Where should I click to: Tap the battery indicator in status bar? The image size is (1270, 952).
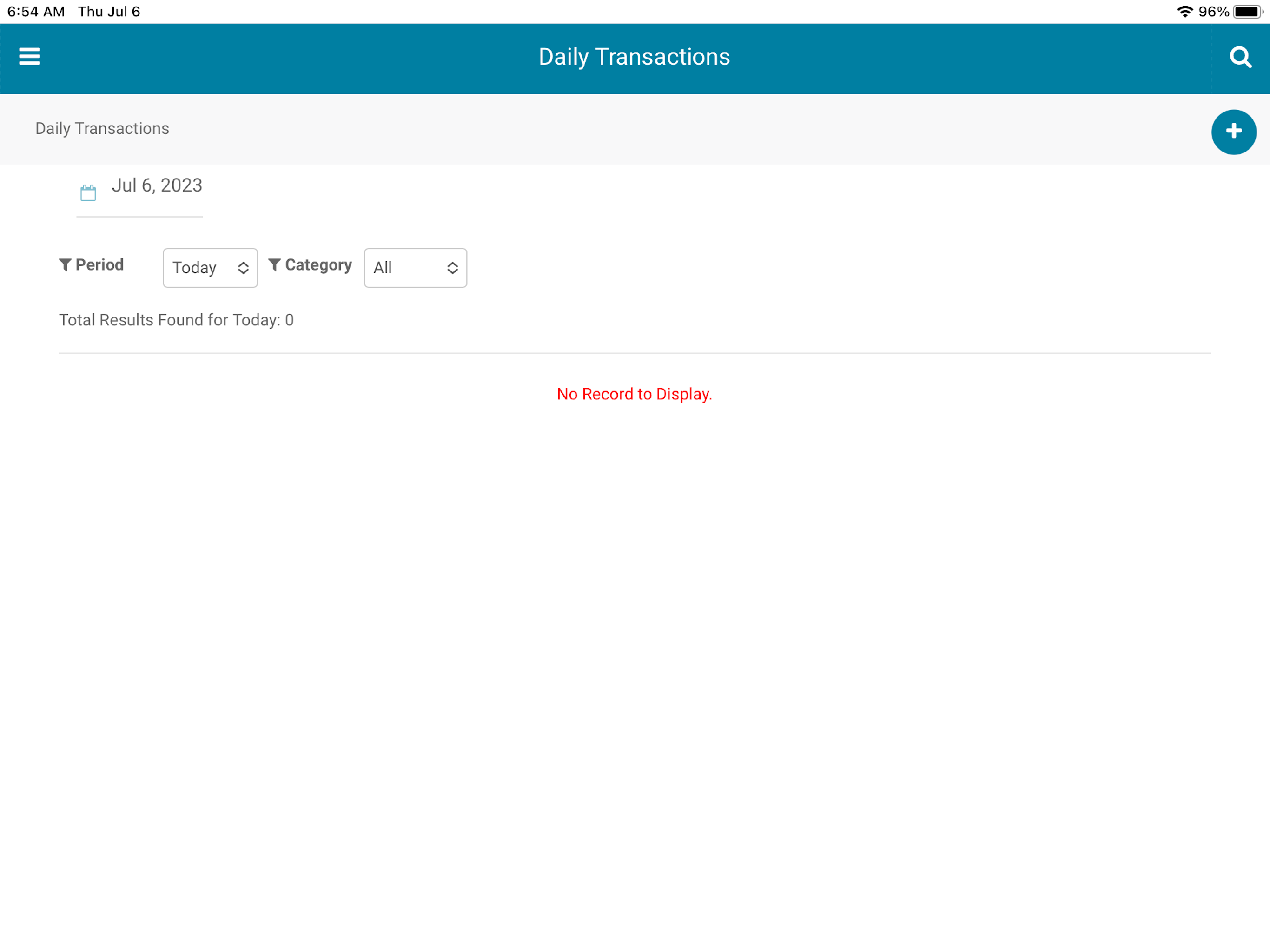1246,12
